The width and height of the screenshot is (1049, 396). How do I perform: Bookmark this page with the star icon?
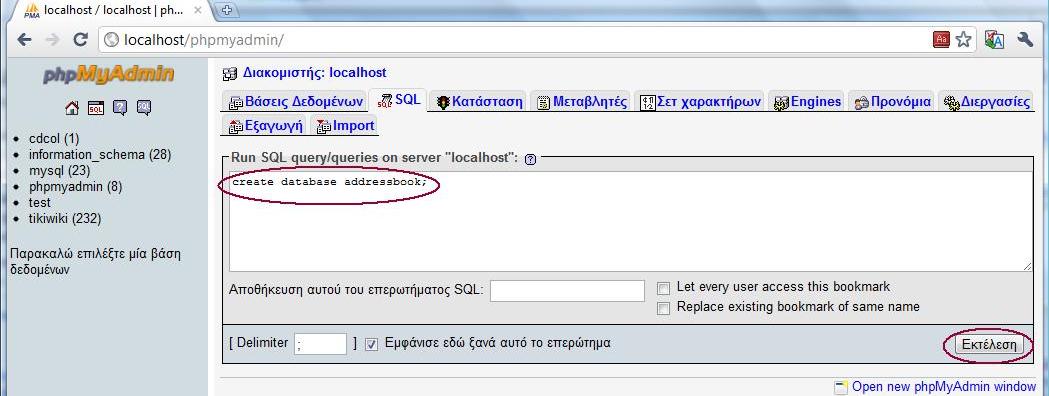tap(963, 39)
